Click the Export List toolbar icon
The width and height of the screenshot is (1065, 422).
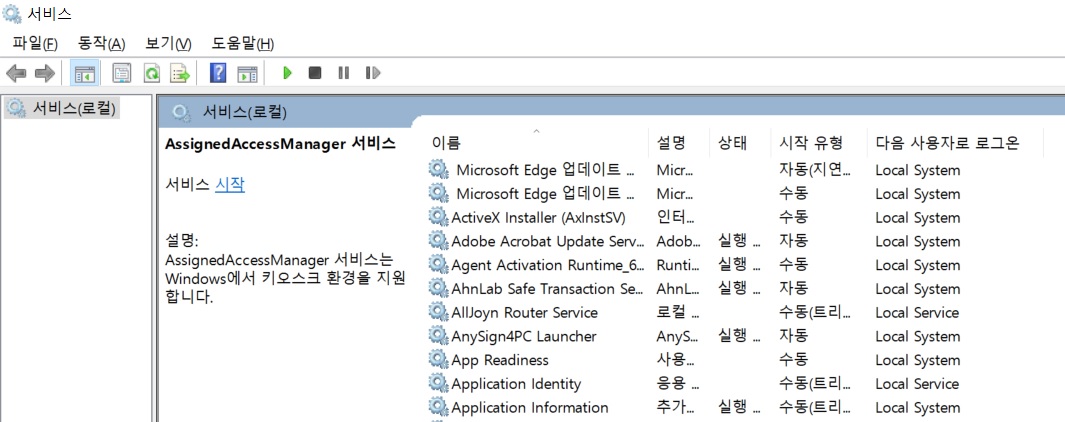tap(180, 73)
